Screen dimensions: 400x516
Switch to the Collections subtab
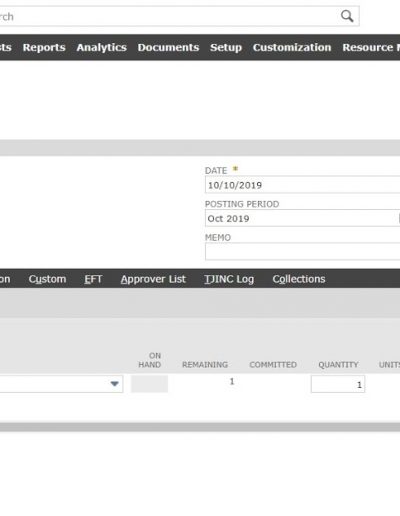click(299, 279)
